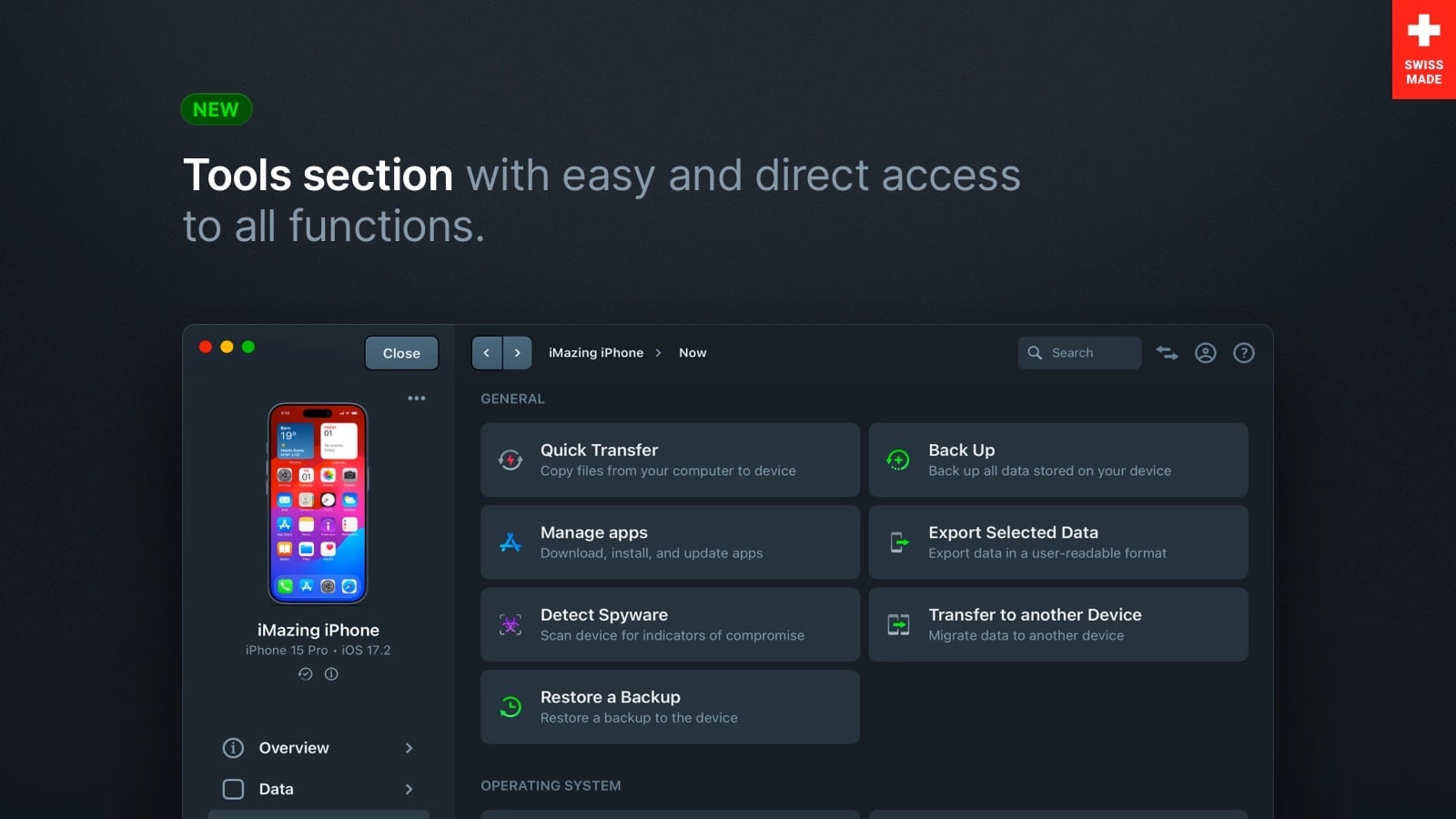This screenshot has height=819, width=1456.
Task: Start the Back Up tool
Action: point(1058,460)
